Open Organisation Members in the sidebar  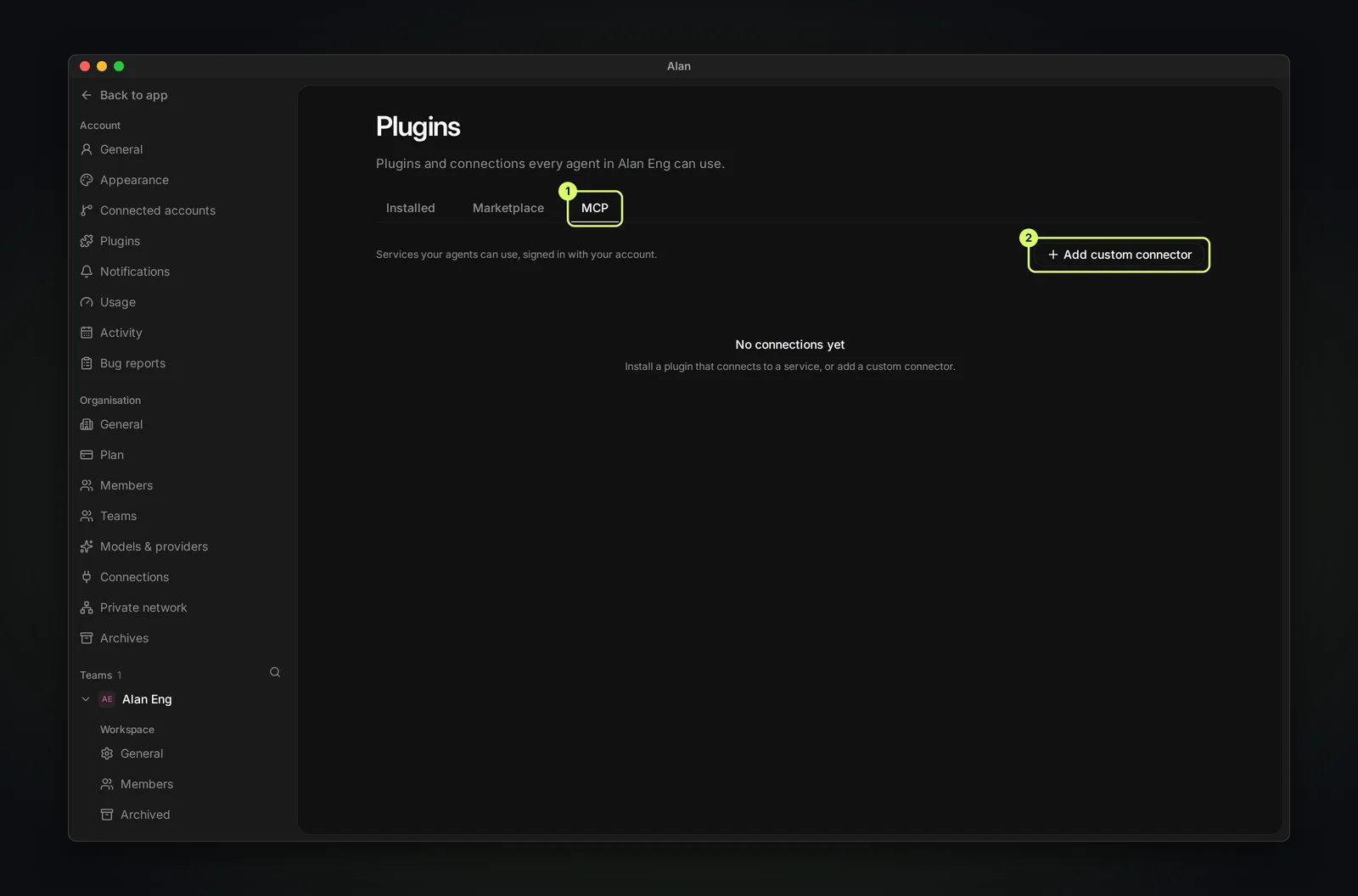coord(126,485)
